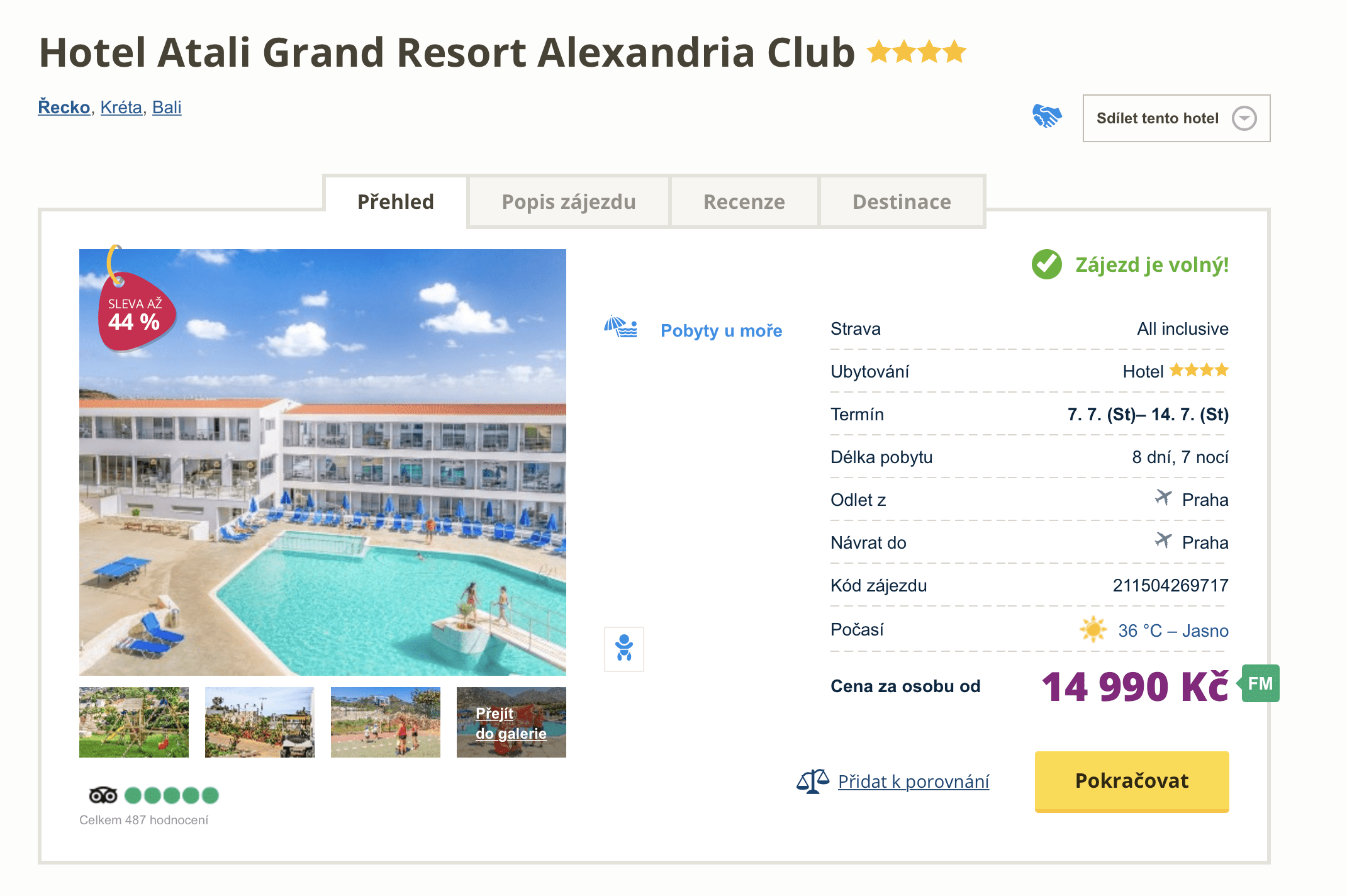Open the 'Kréta' location link
This screenshot has width=1347, height=896.
[121, 107]
